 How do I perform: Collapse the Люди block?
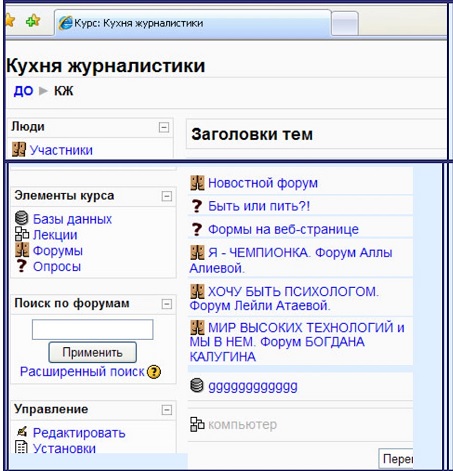pyautogui.click(x=164, y=127)
